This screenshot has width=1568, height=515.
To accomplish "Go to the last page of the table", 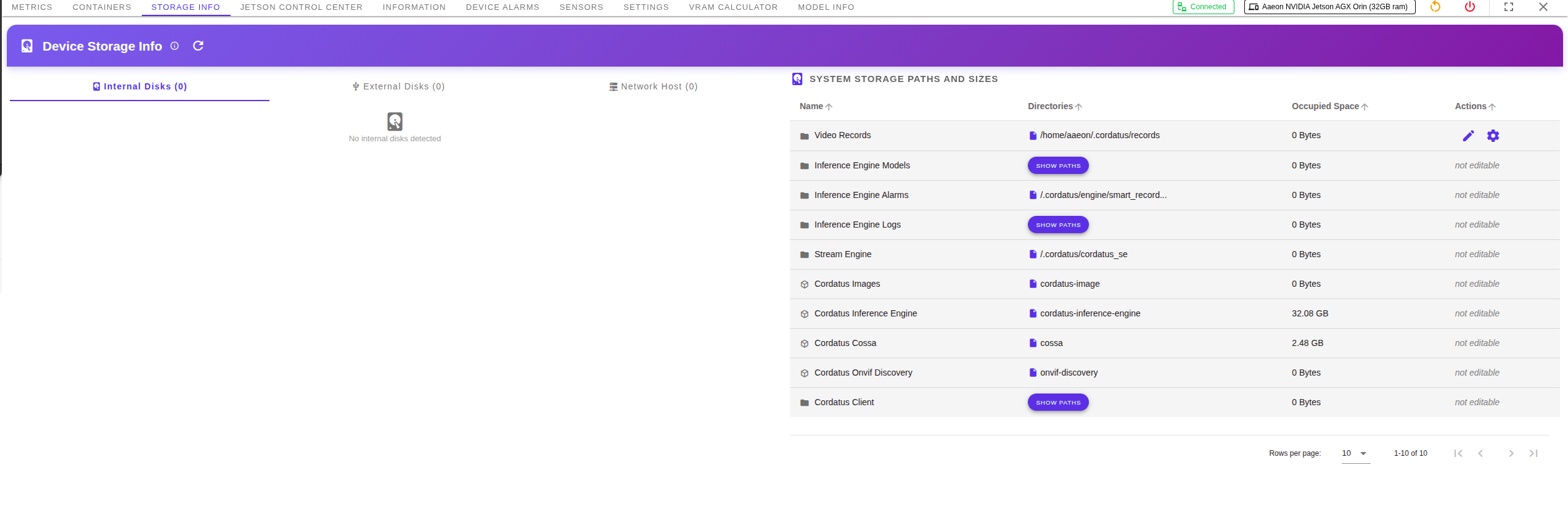I will (1533, 453).
